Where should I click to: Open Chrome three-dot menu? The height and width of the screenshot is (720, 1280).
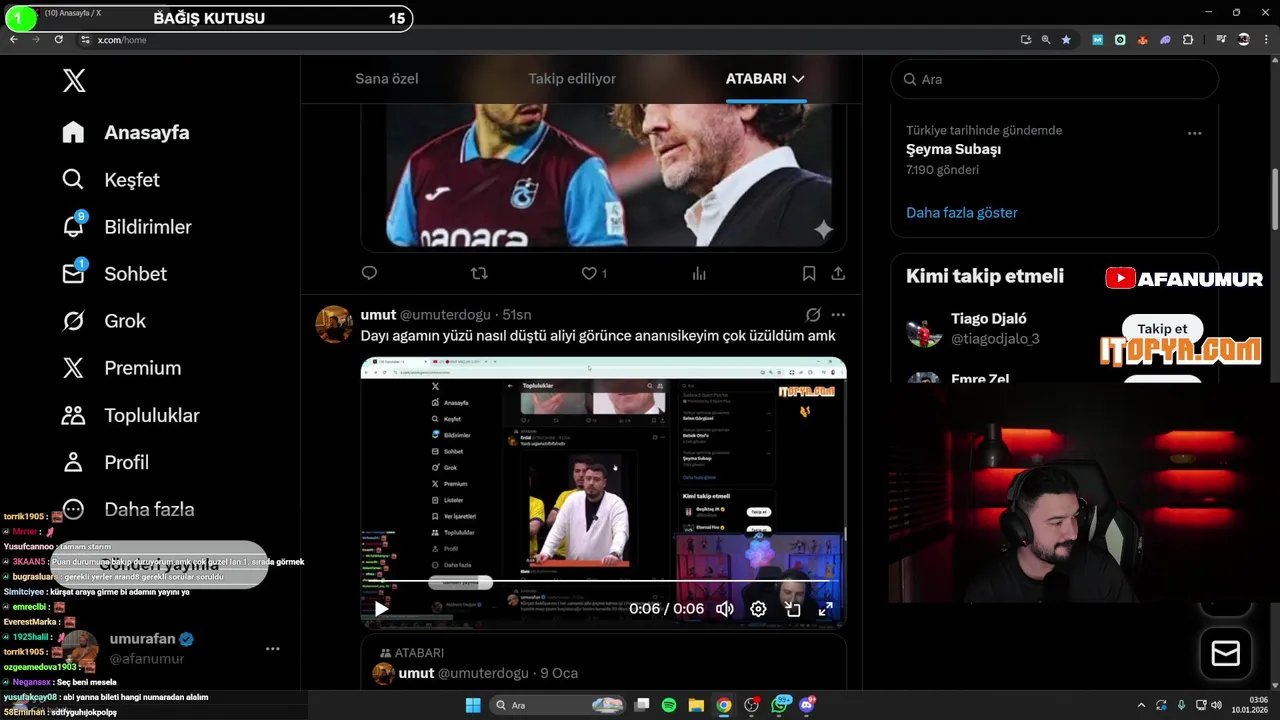[x=1267, y=39]
